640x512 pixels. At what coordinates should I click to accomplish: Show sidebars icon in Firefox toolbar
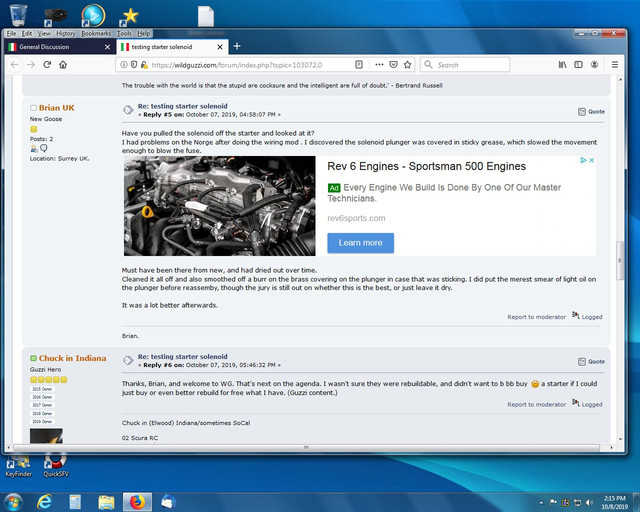point(578,65)
